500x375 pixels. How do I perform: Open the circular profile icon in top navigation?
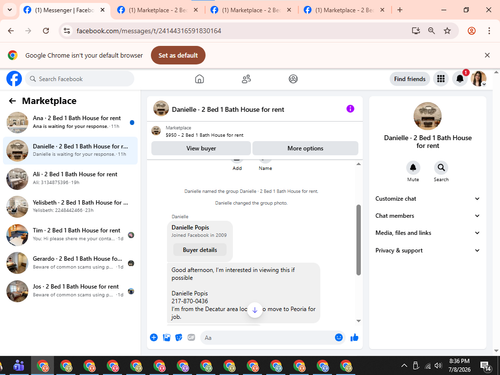293,79
